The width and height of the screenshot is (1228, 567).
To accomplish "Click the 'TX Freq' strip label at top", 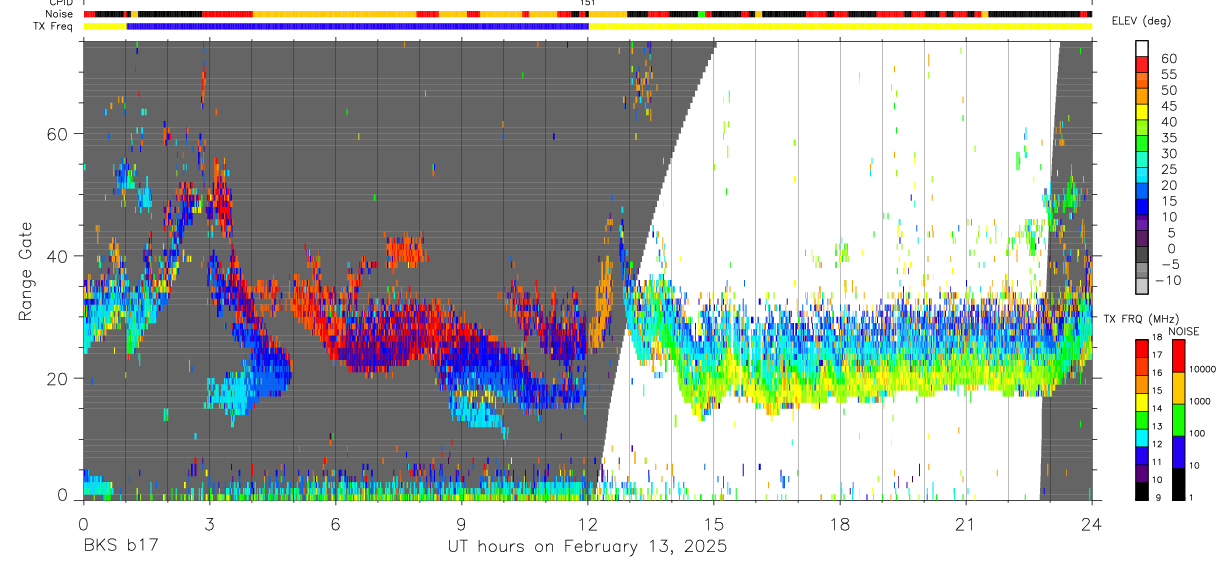I will point(51,26).
